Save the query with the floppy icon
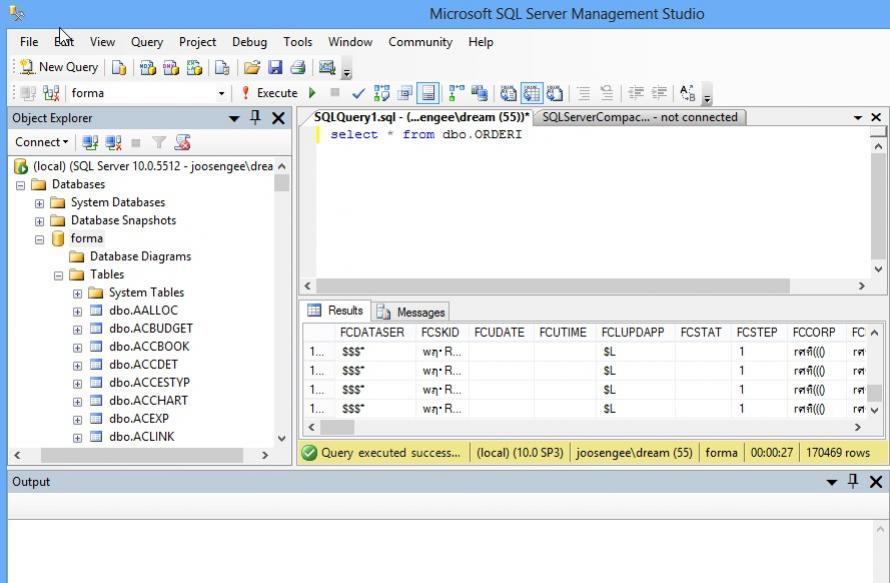 pyautogui.click(x=275, y=68)
